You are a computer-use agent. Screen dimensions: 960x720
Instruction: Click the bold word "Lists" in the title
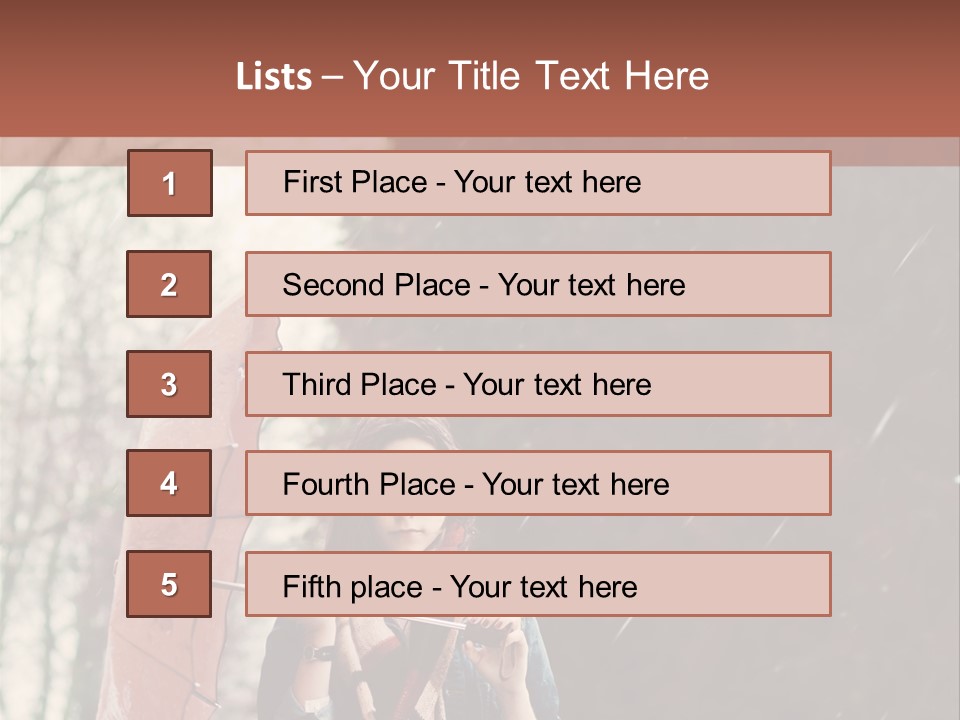click(273, 77)
